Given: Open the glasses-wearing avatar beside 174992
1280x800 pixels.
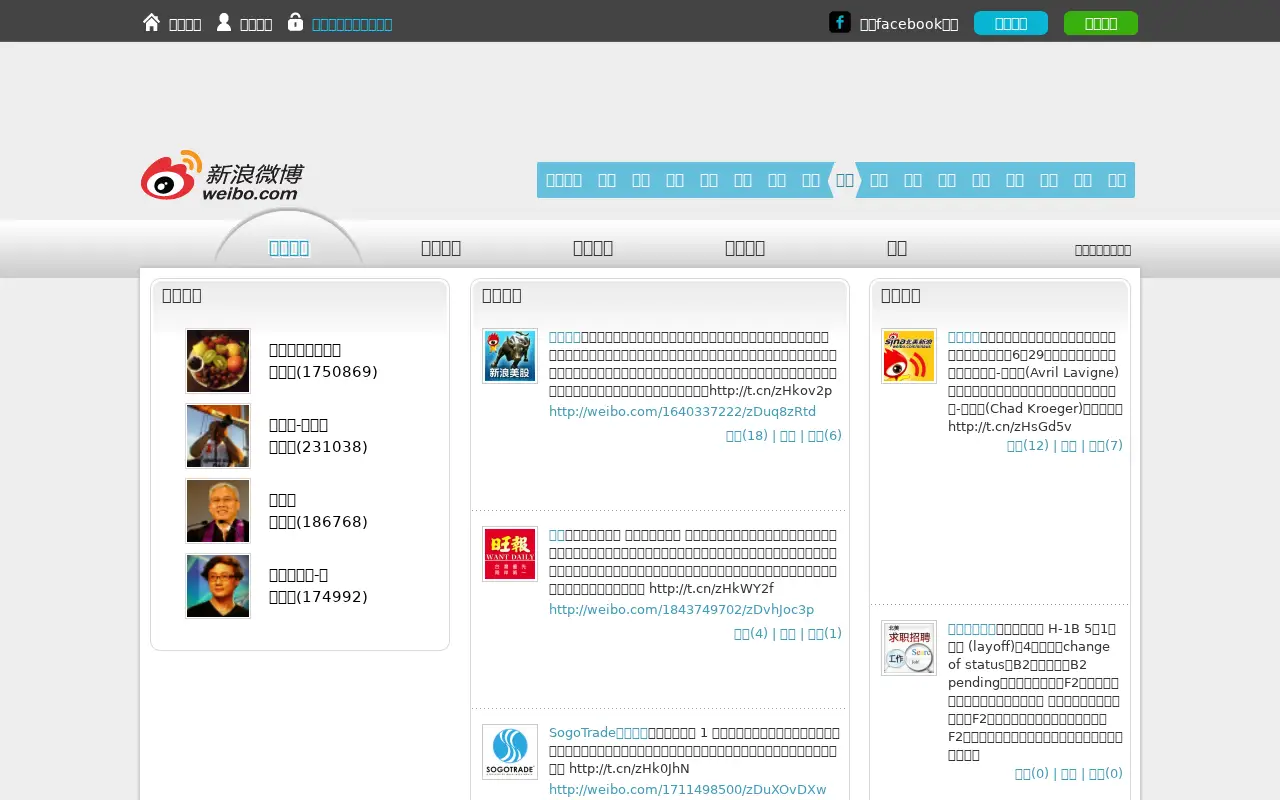Looking at the screenshot, I should click(x=218, y=586).
